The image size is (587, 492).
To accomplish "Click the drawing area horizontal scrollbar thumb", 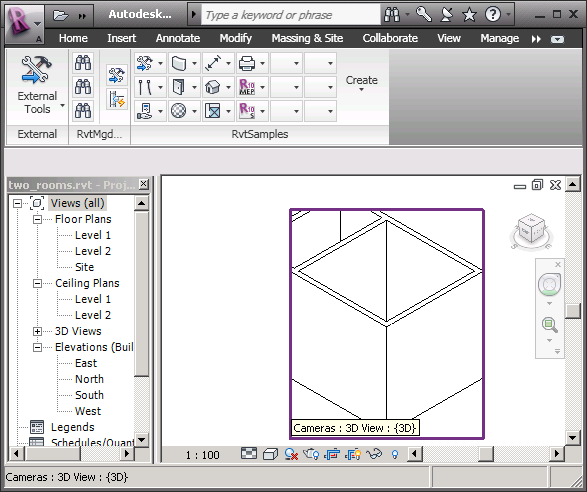I will point(486,454).
